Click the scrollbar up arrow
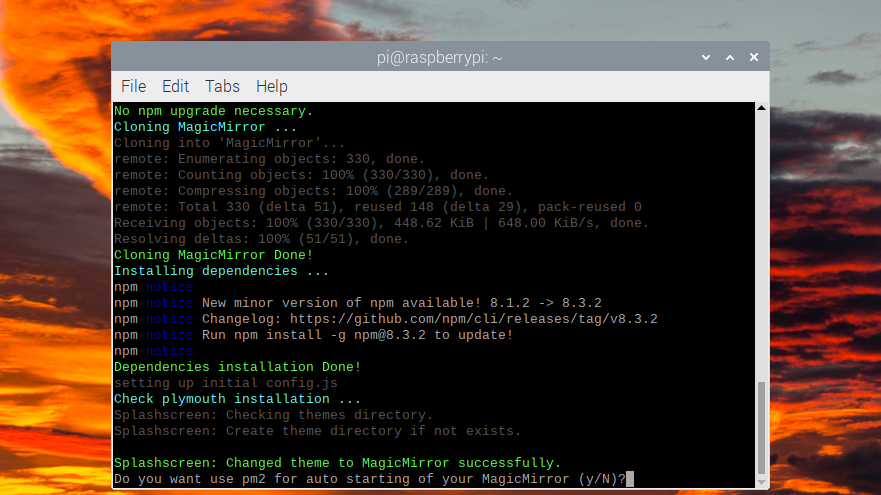The image size is (881, 495). click(x=761, y=107)
